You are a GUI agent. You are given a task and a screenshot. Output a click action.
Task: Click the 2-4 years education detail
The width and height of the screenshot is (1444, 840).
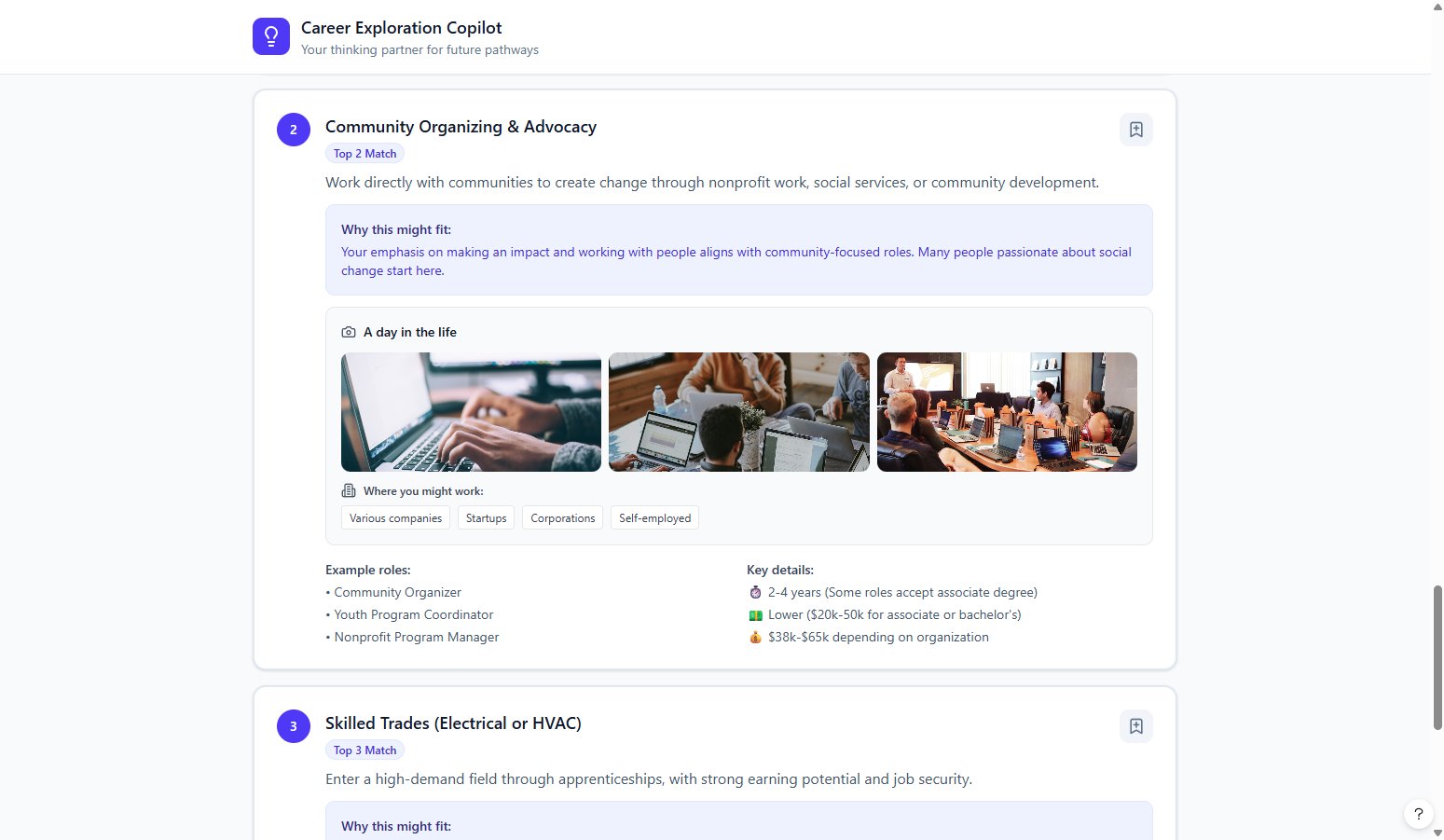[902, 592]
